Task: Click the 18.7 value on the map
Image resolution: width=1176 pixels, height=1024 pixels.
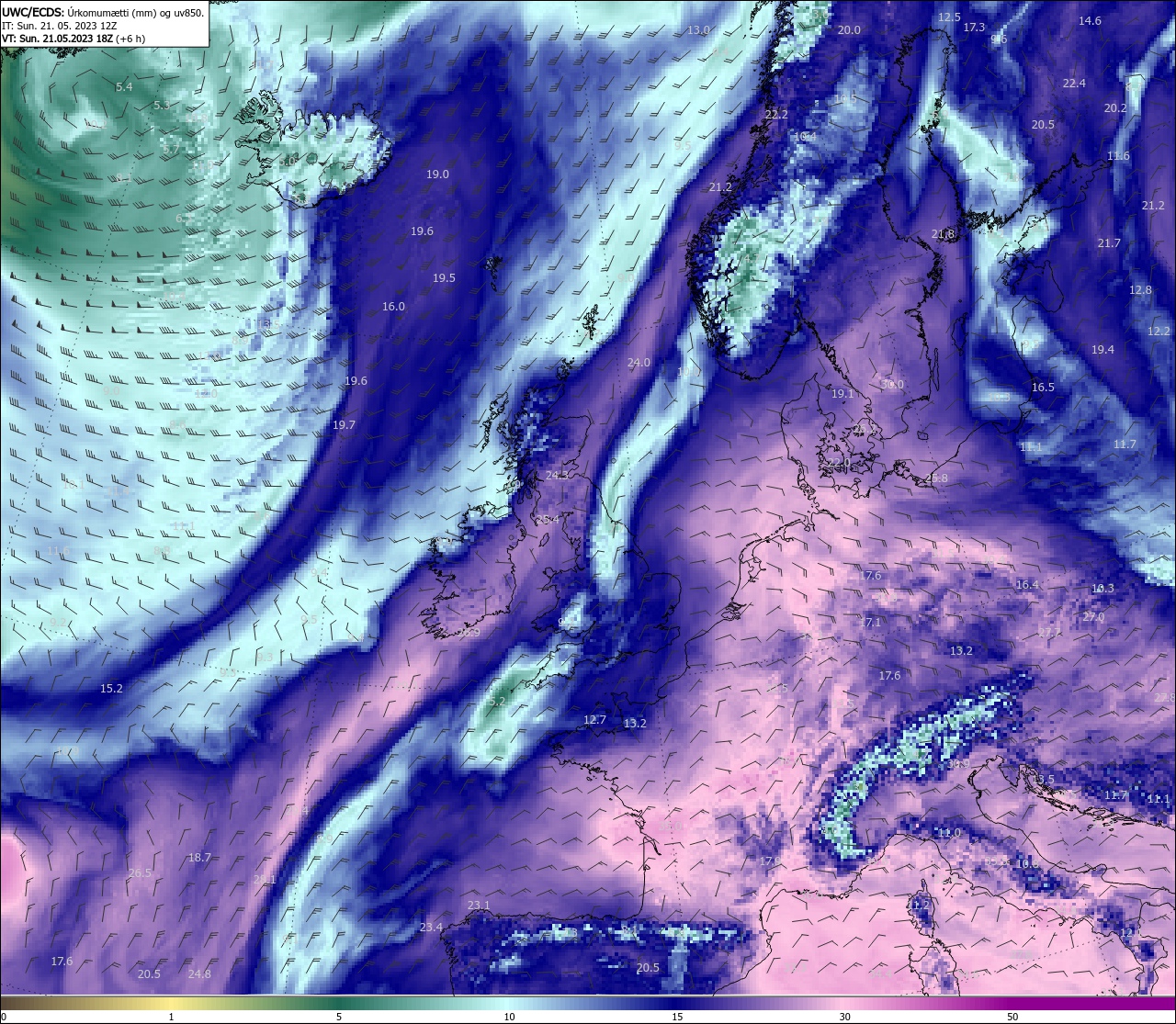Action: tap(199, 857)
